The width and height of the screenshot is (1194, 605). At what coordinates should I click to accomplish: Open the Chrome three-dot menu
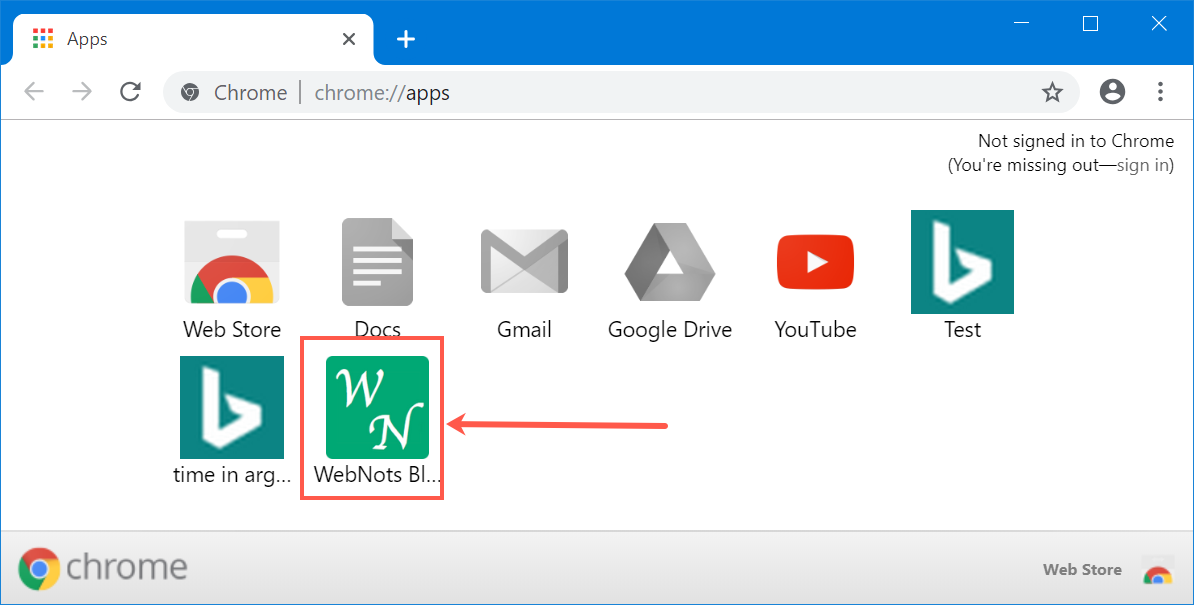pyautogui.click(x=1160, y=91)
